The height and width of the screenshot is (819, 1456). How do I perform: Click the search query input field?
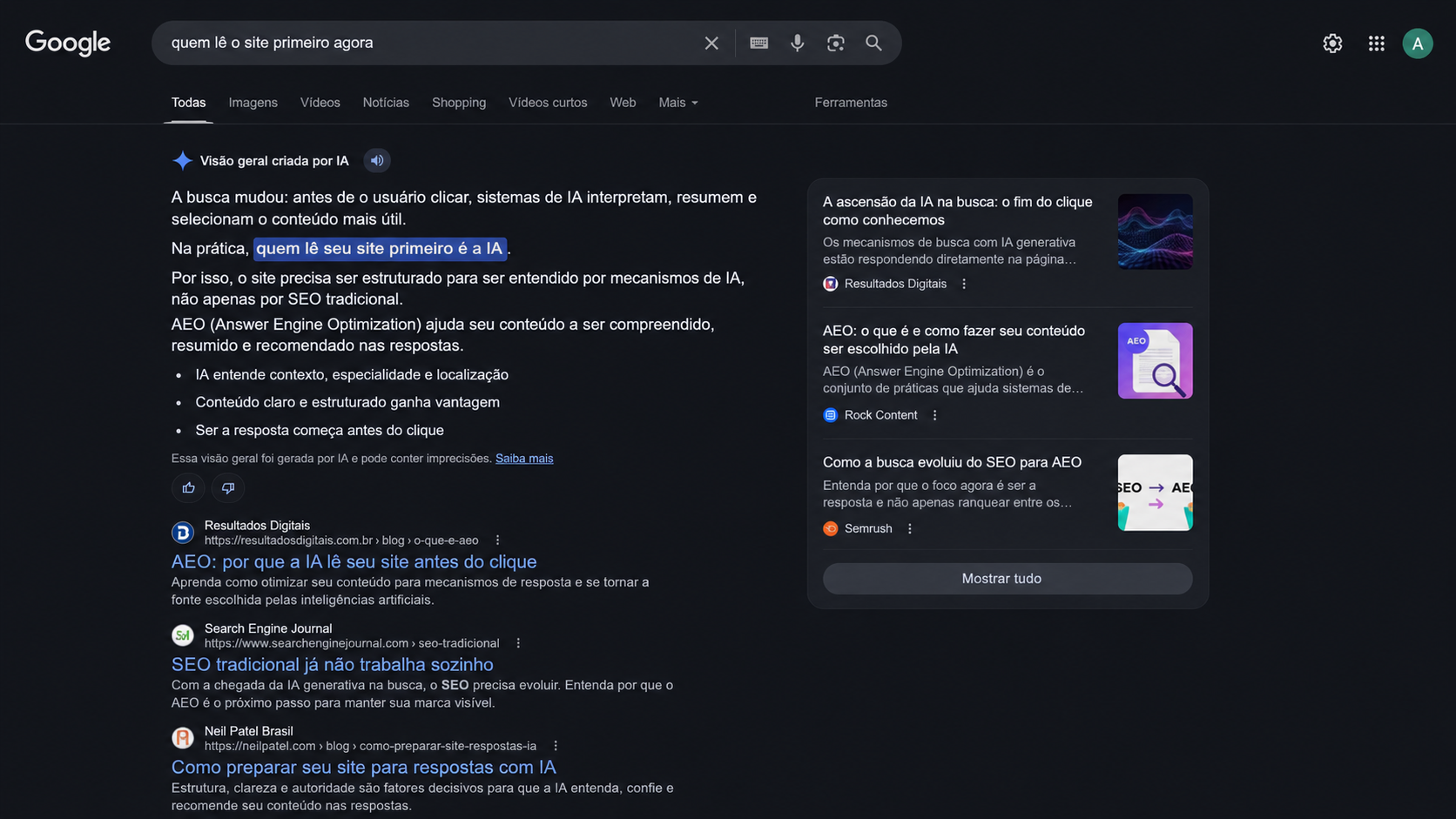[x=430, y=43]
